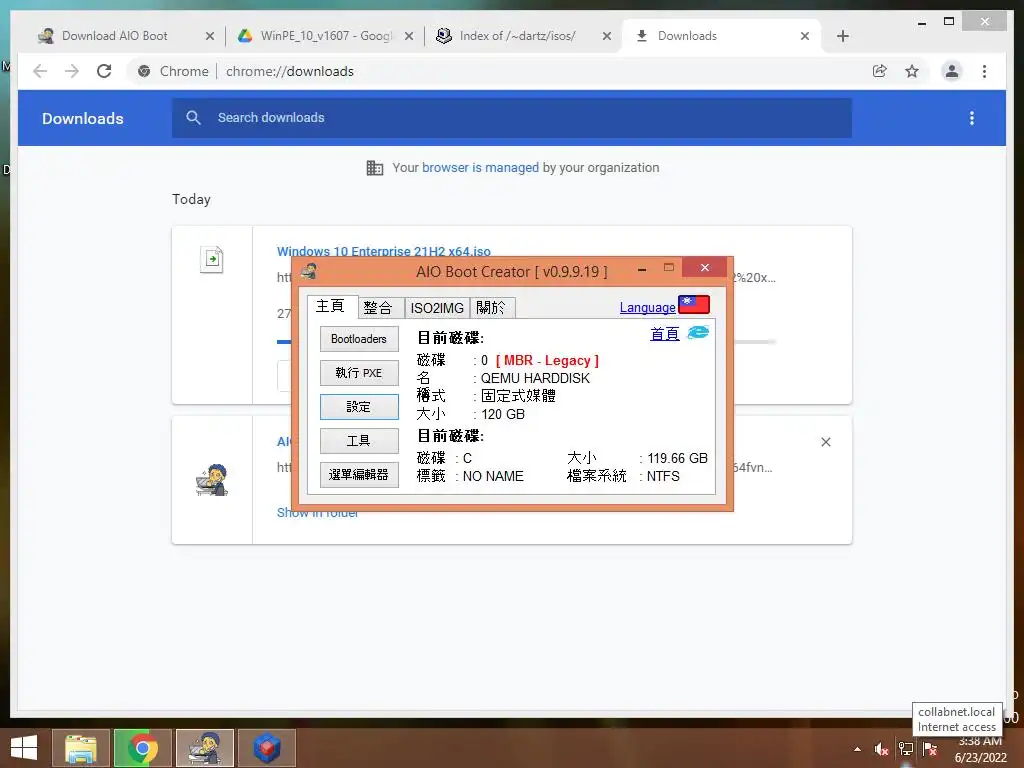The image size is (1024, 768).
Task: Open the 工具 tools button
Action: pyautogui.click(x=359, y=441)
